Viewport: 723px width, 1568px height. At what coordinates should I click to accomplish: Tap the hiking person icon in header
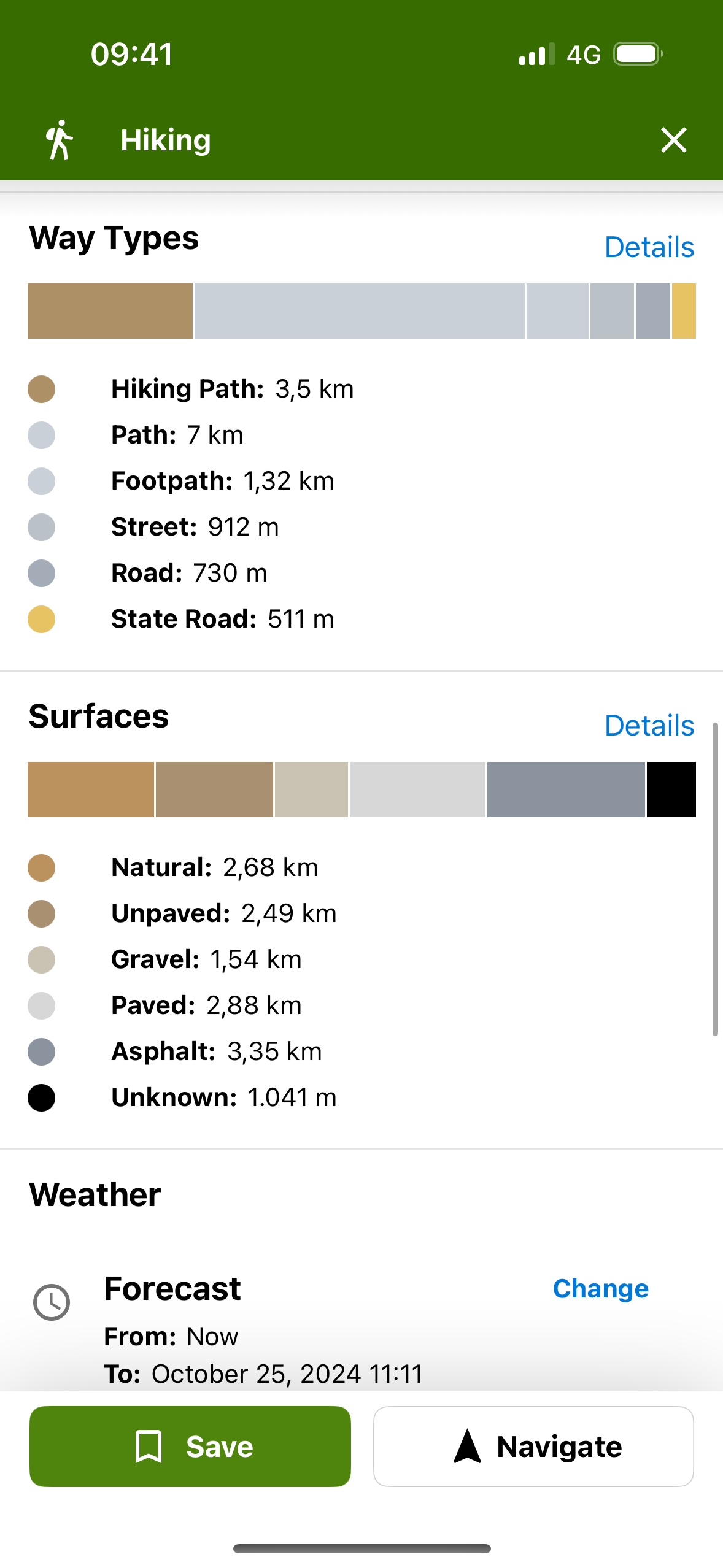[x=59, y=140]
